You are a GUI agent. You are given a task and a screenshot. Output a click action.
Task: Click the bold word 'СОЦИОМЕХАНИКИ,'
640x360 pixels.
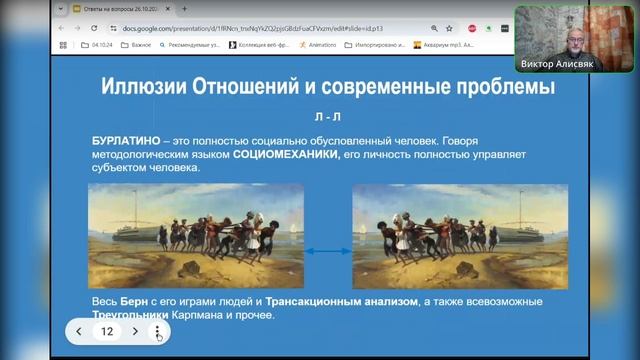pos(287,154)
